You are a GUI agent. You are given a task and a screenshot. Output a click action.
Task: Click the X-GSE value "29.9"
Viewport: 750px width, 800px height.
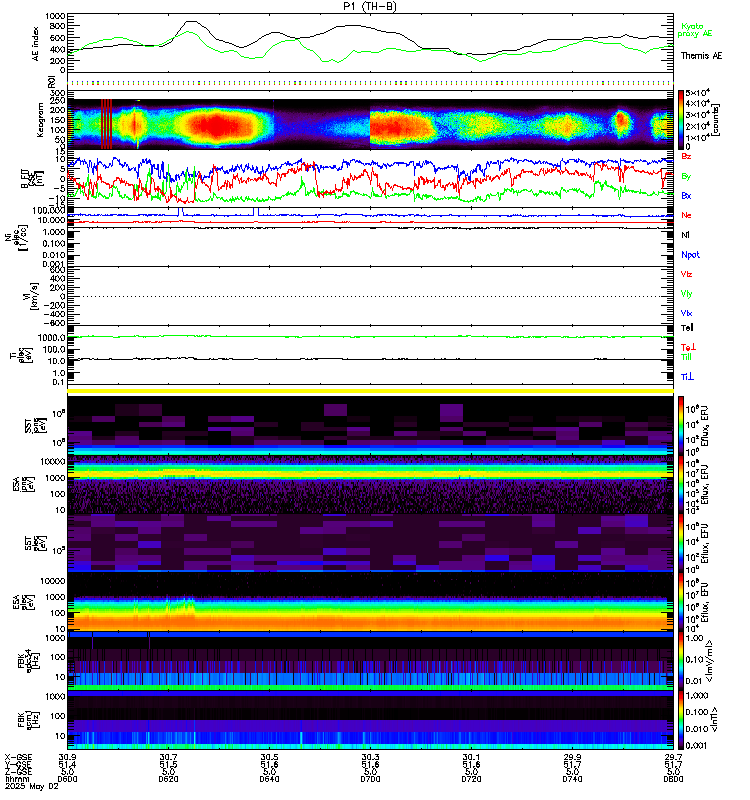pyautogui.click(x=572, y=757)
